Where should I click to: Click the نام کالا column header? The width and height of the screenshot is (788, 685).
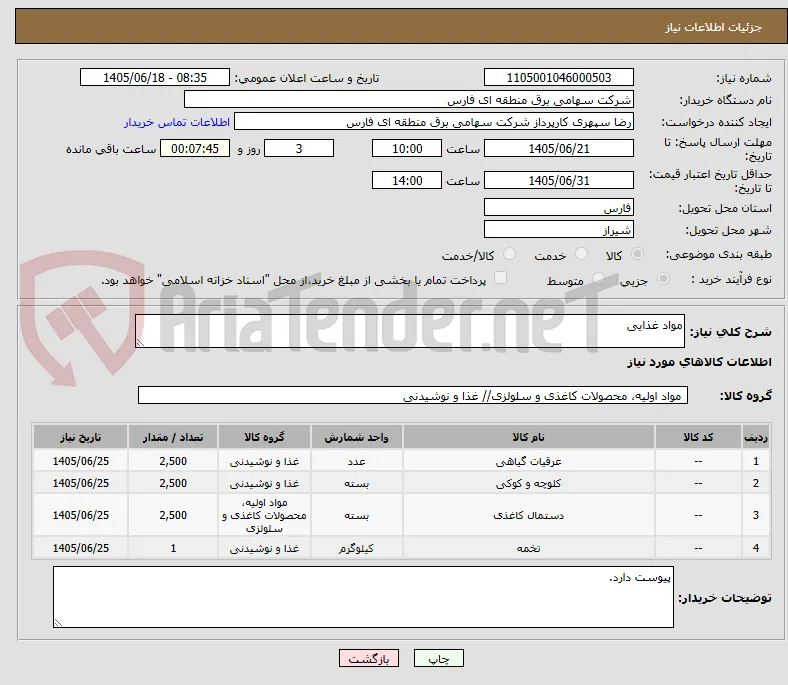[x=529, y=437]
